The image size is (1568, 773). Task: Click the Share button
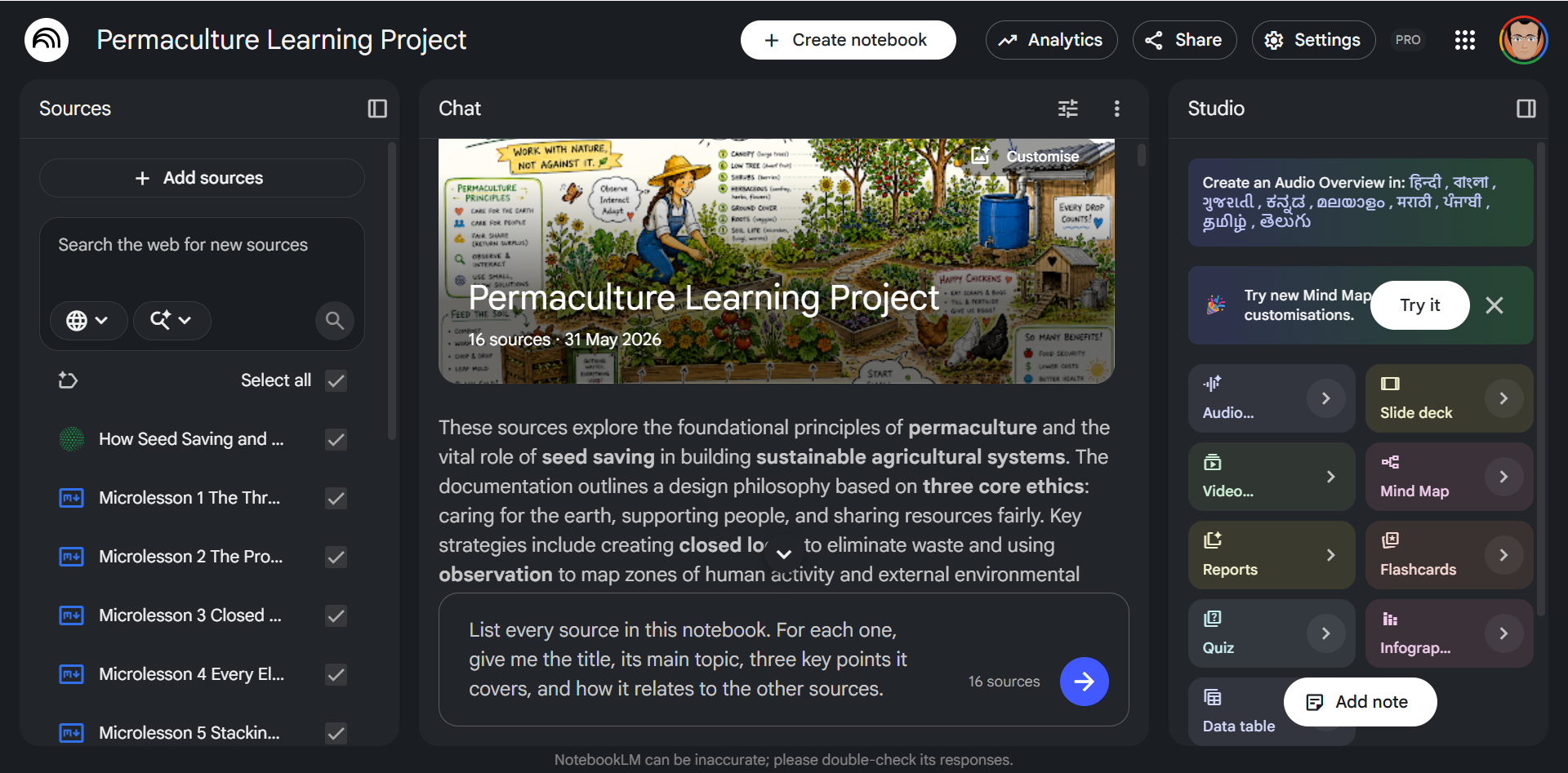(1184, 40)
